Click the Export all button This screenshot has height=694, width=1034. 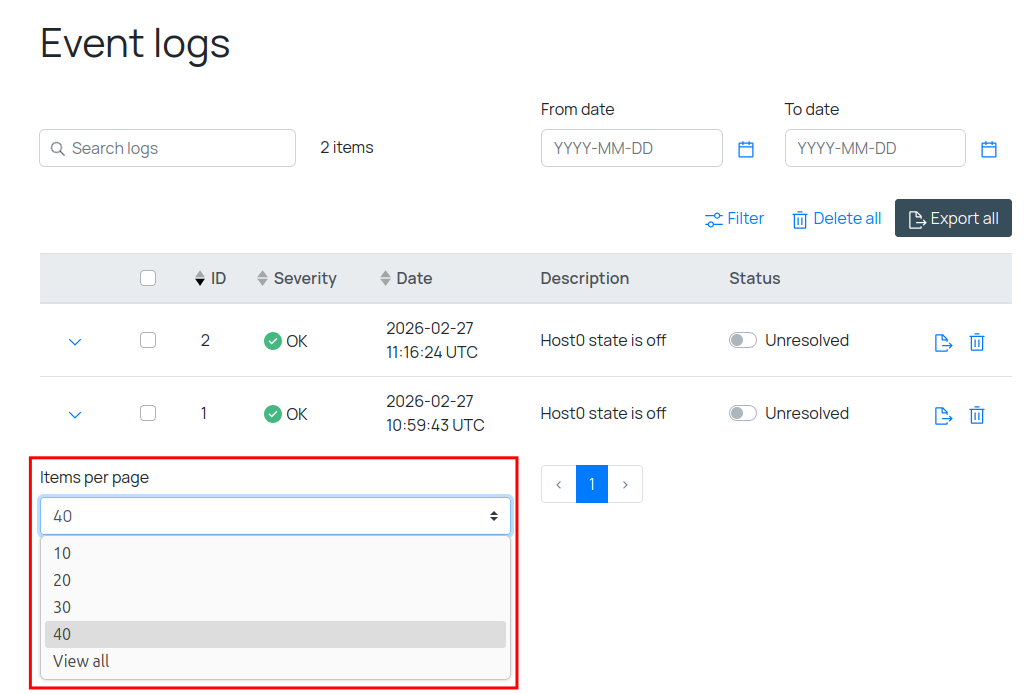(x=953, y=219)
